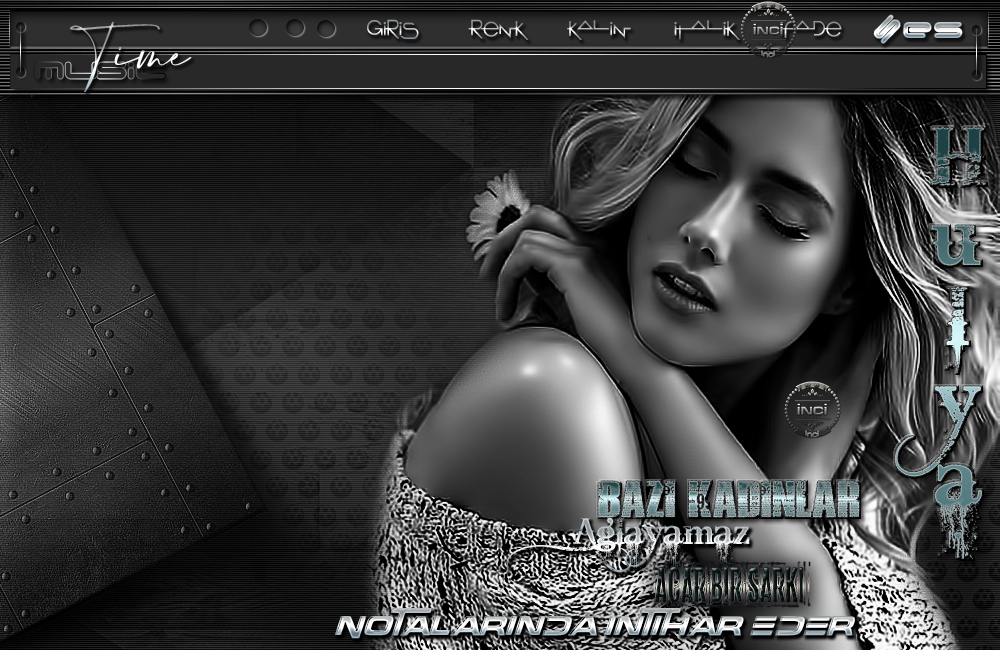Open the Giris menu item
This screenshot has width=1000, height=650.
392,30
